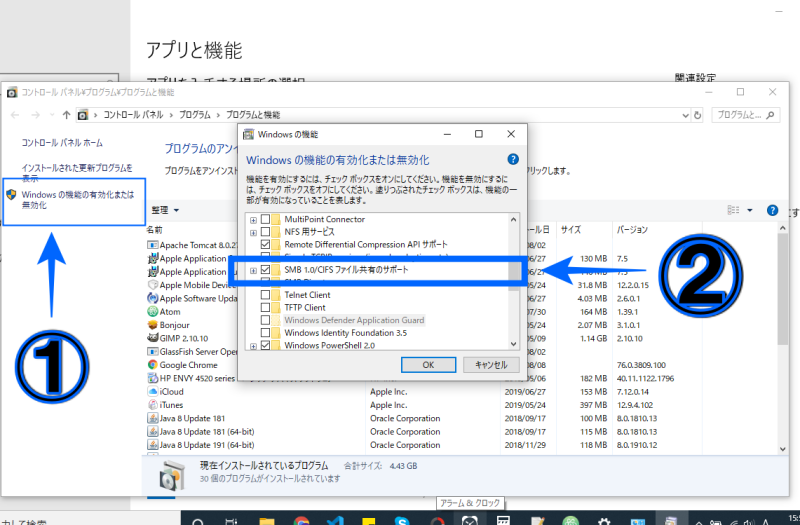
Task: Click help icon in programs toolbar
Action: point(772,211)
